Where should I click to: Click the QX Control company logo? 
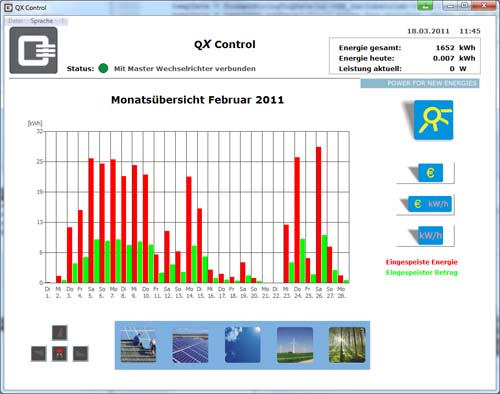tap(33, 50)
